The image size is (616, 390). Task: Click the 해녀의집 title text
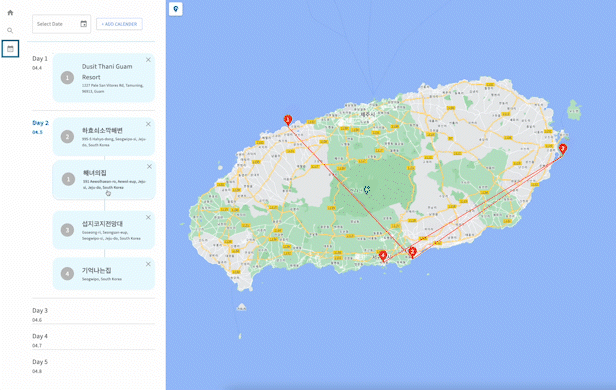[x=95, y=173]
